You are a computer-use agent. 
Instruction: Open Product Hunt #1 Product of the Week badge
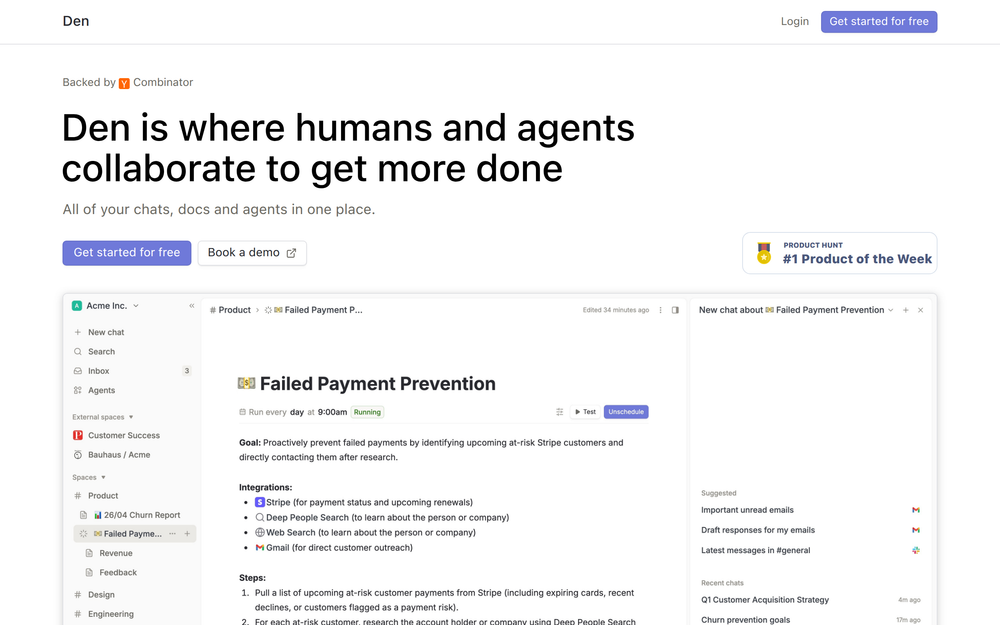[x=839, y=253]
